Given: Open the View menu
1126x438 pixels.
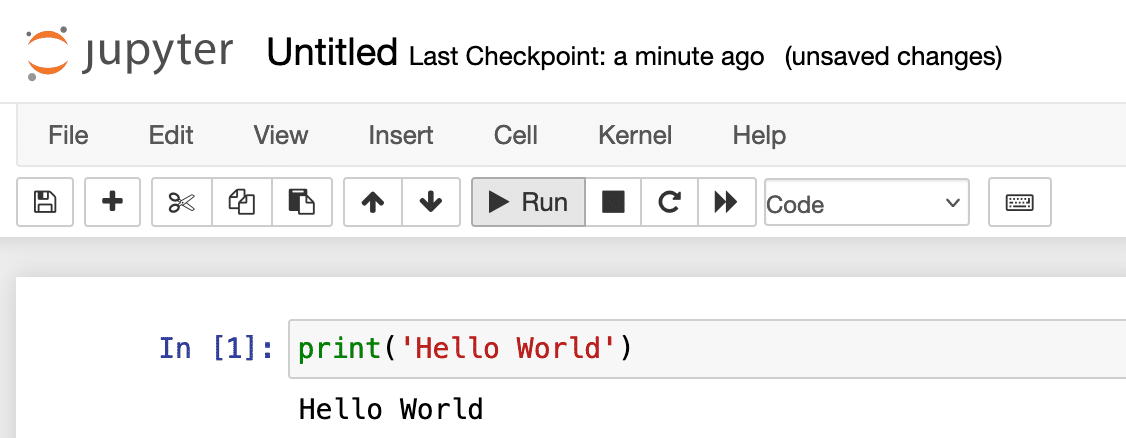Looking at the screenshot, I should pyautogui.click(x=281, y=135).
